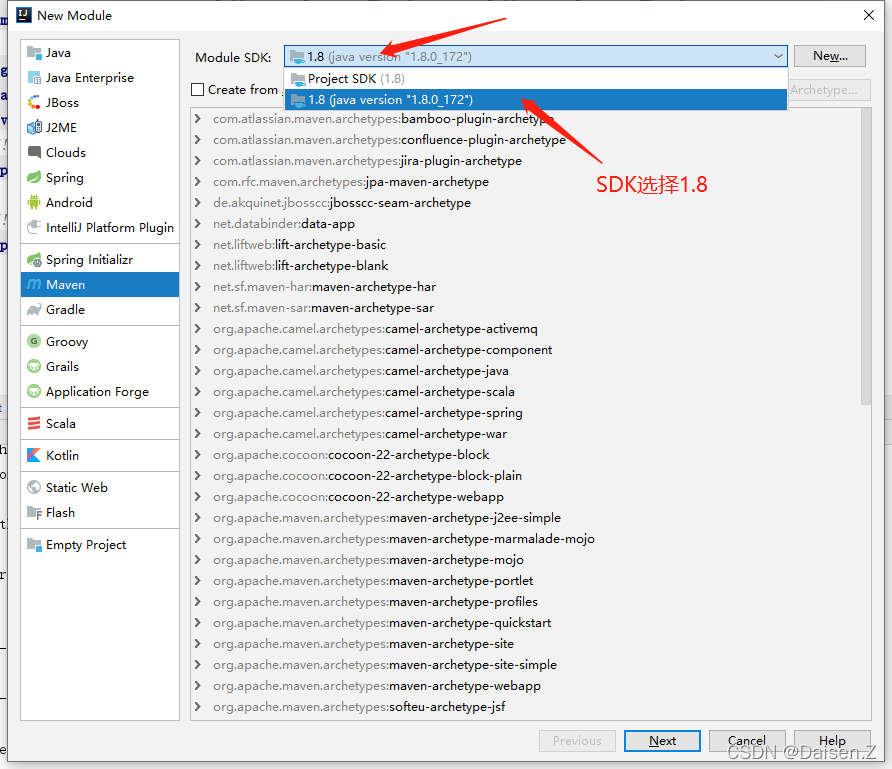The width and height of the screenshot is (892, 769).
Task: Click the Add Archetype... button
Action: (x=829, y=90)
